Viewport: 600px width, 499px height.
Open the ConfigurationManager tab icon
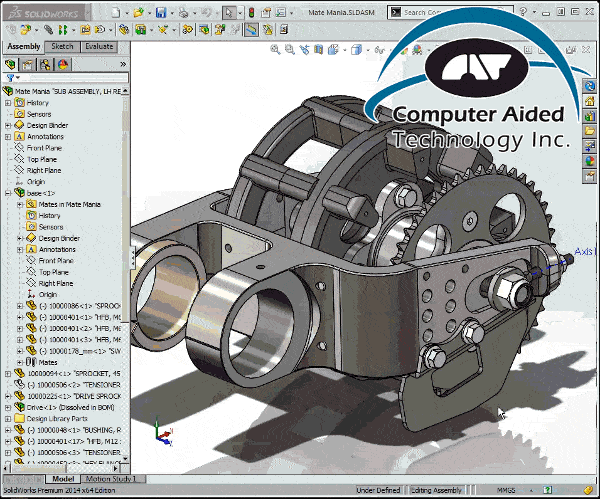(45, 64)
